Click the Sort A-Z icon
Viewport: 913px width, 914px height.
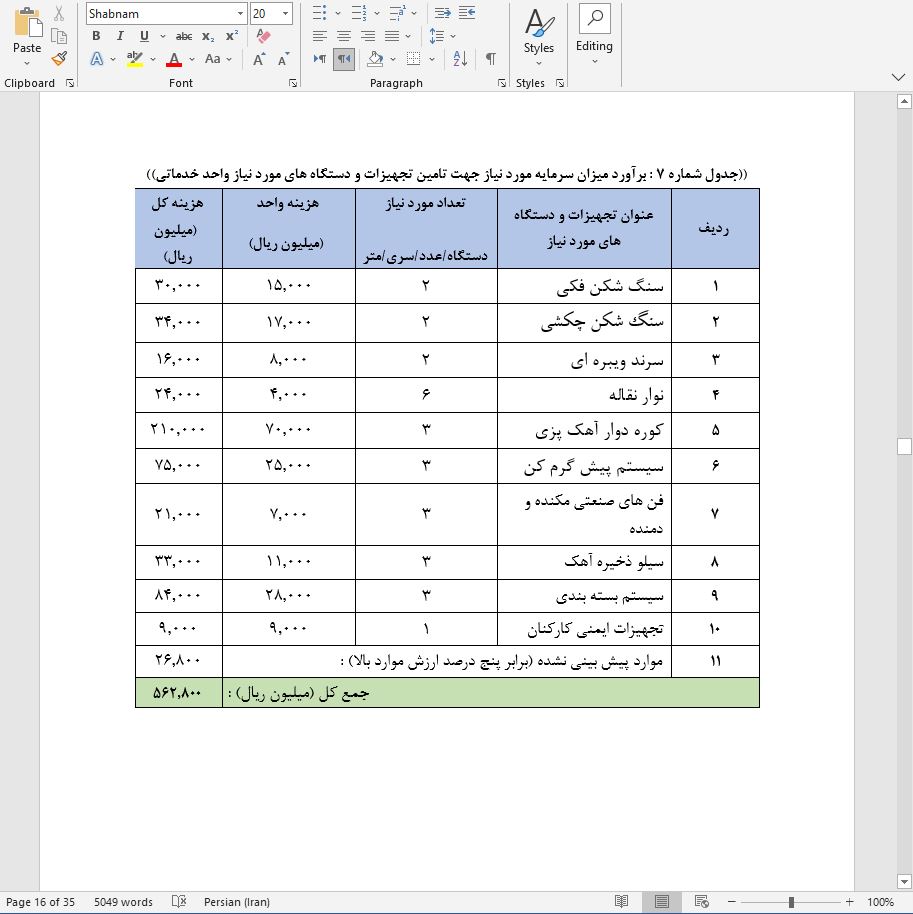(459, 59)
